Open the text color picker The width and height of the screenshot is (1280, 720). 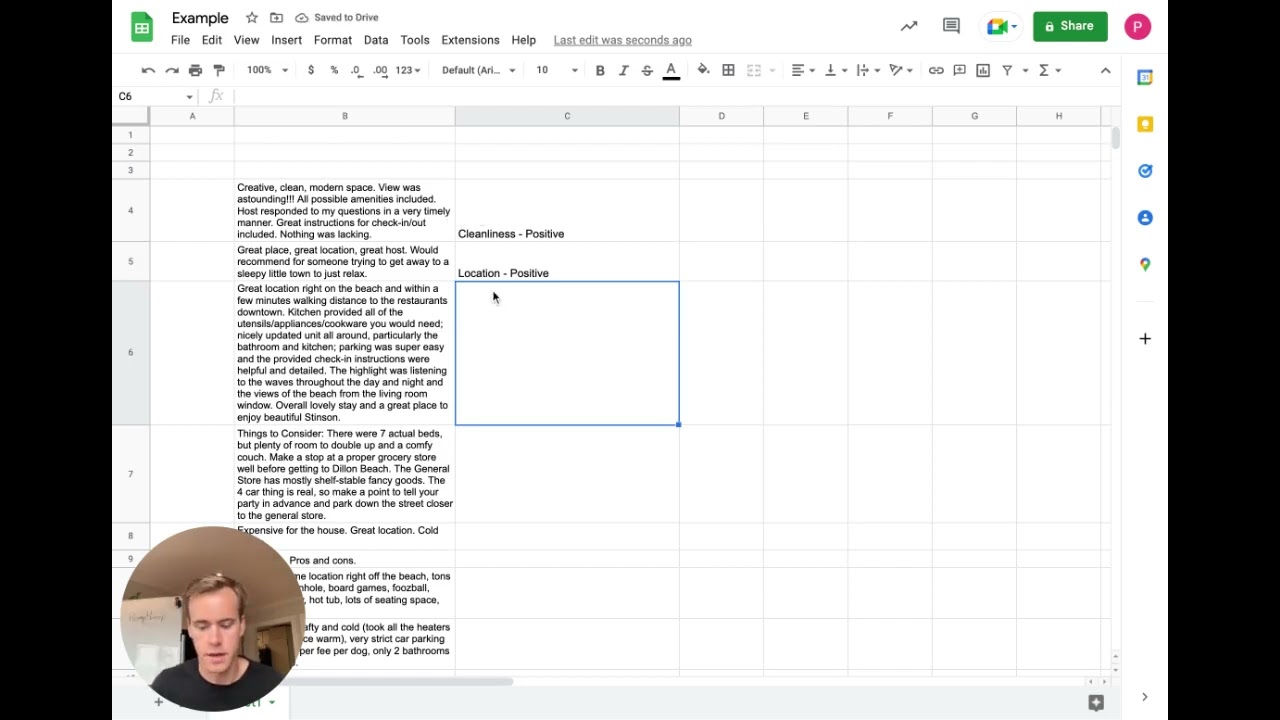click(x=671, y=70)
